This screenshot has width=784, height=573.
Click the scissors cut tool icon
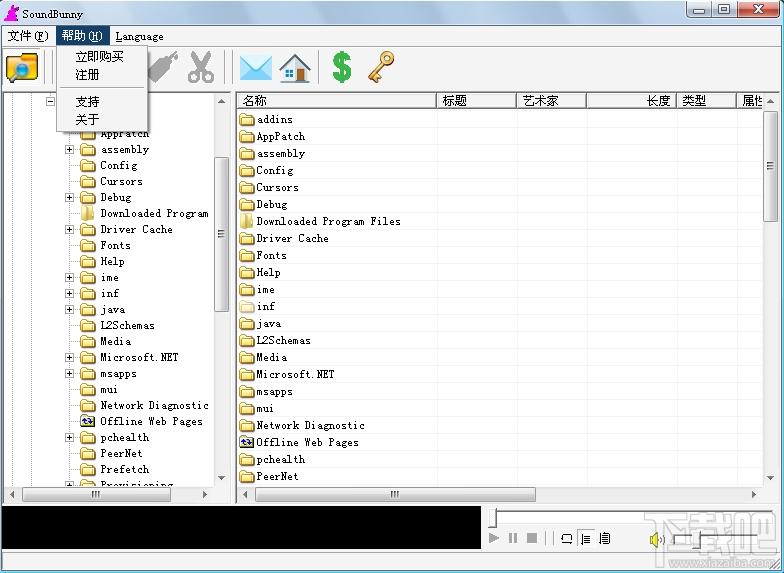tap(201, 67)
